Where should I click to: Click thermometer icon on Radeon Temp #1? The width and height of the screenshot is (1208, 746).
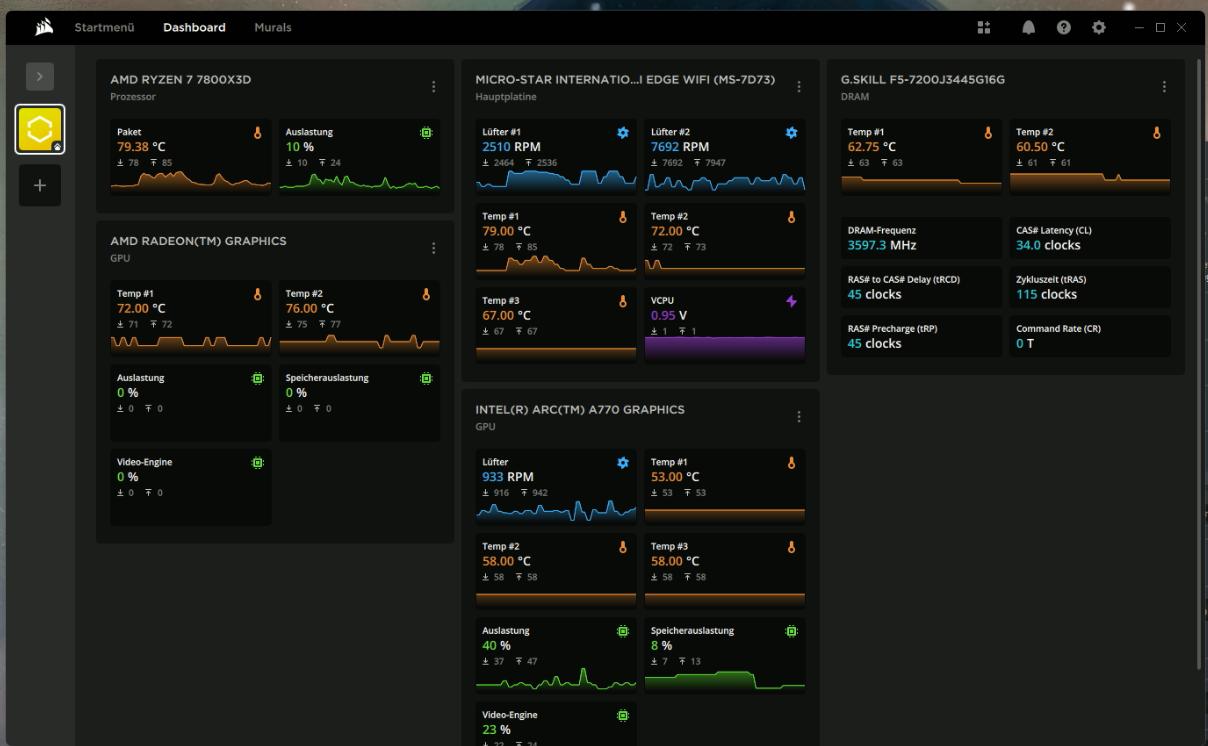[257, 294]
